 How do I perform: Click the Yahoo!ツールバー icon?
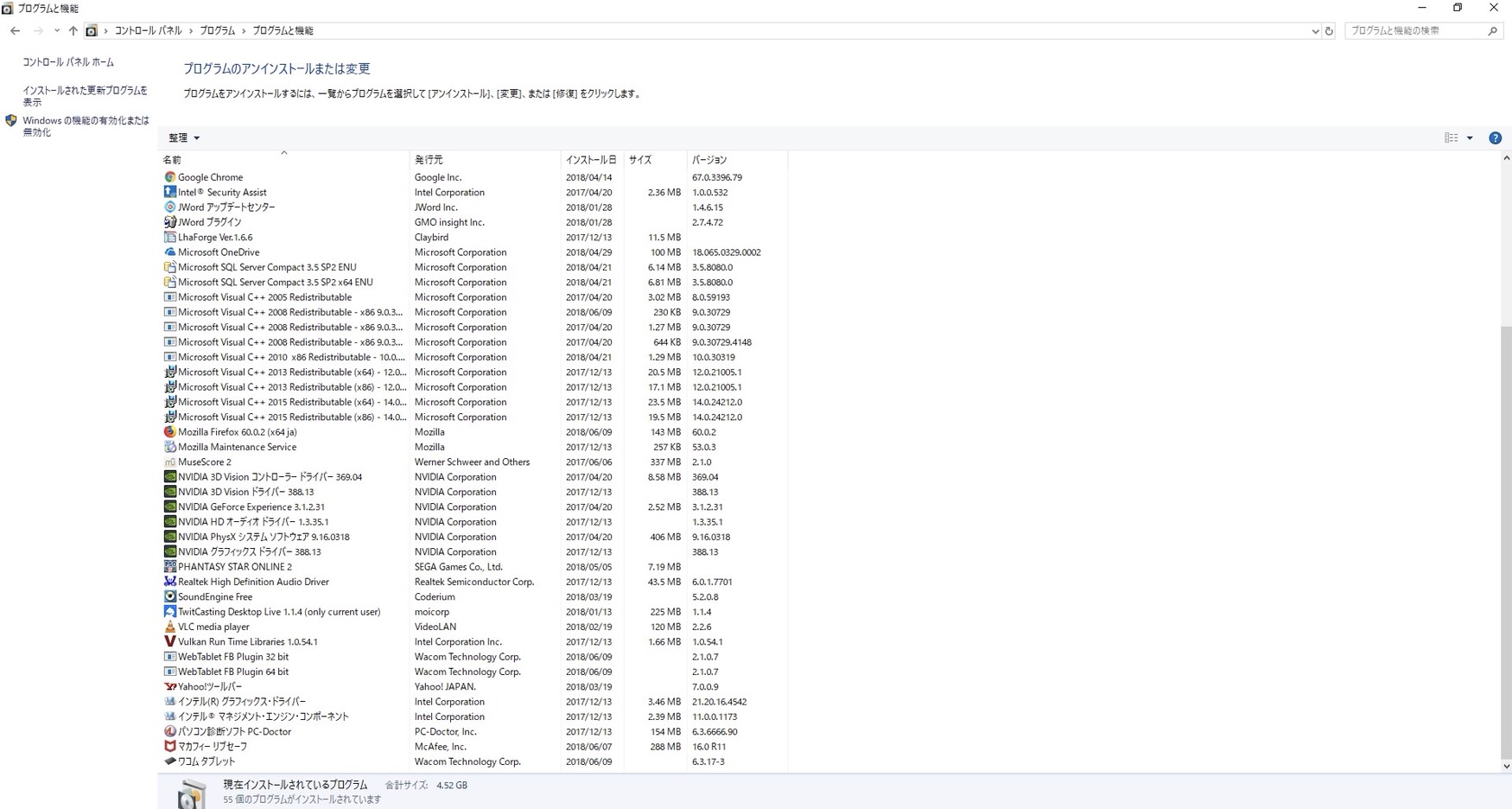[x=170, y=686]
